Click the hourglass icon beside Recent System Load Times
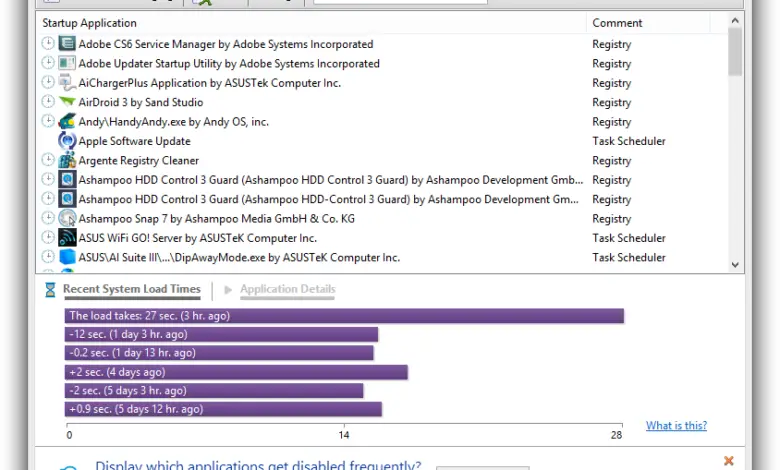Image resolution: width=780 pixels, height=470 pixels. (50, 289)
